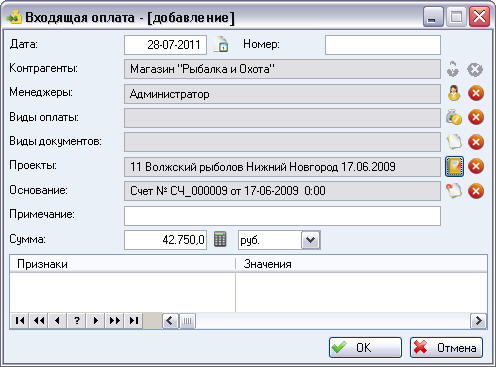
Task: Cancel with the Отмена button
Action: 446,347
